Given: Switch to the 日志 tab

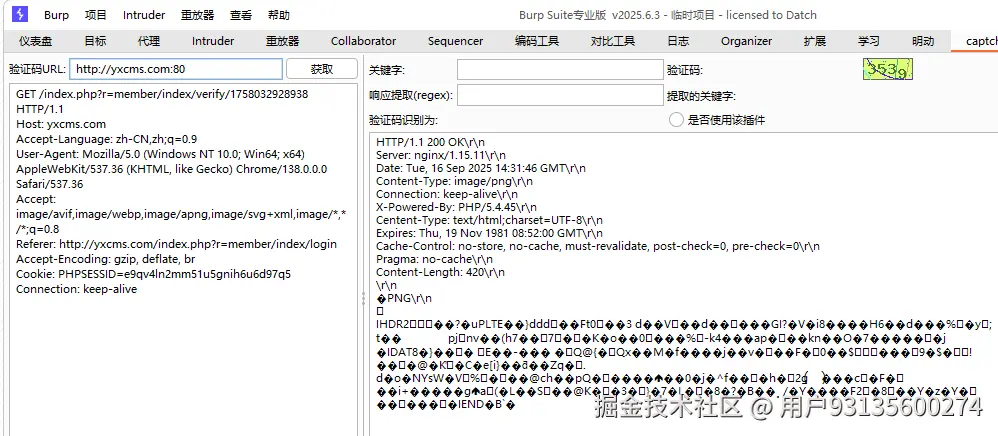Looking at the screenshot, I should (678, 41).
